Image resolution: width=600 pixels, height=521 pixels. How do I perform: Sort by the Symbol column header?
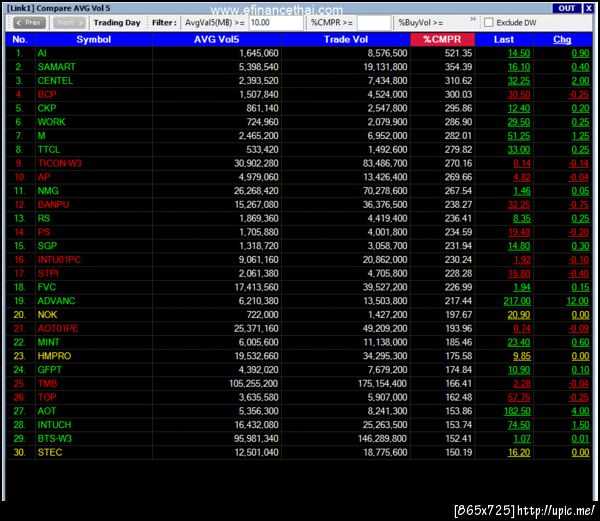pos(94,39)
